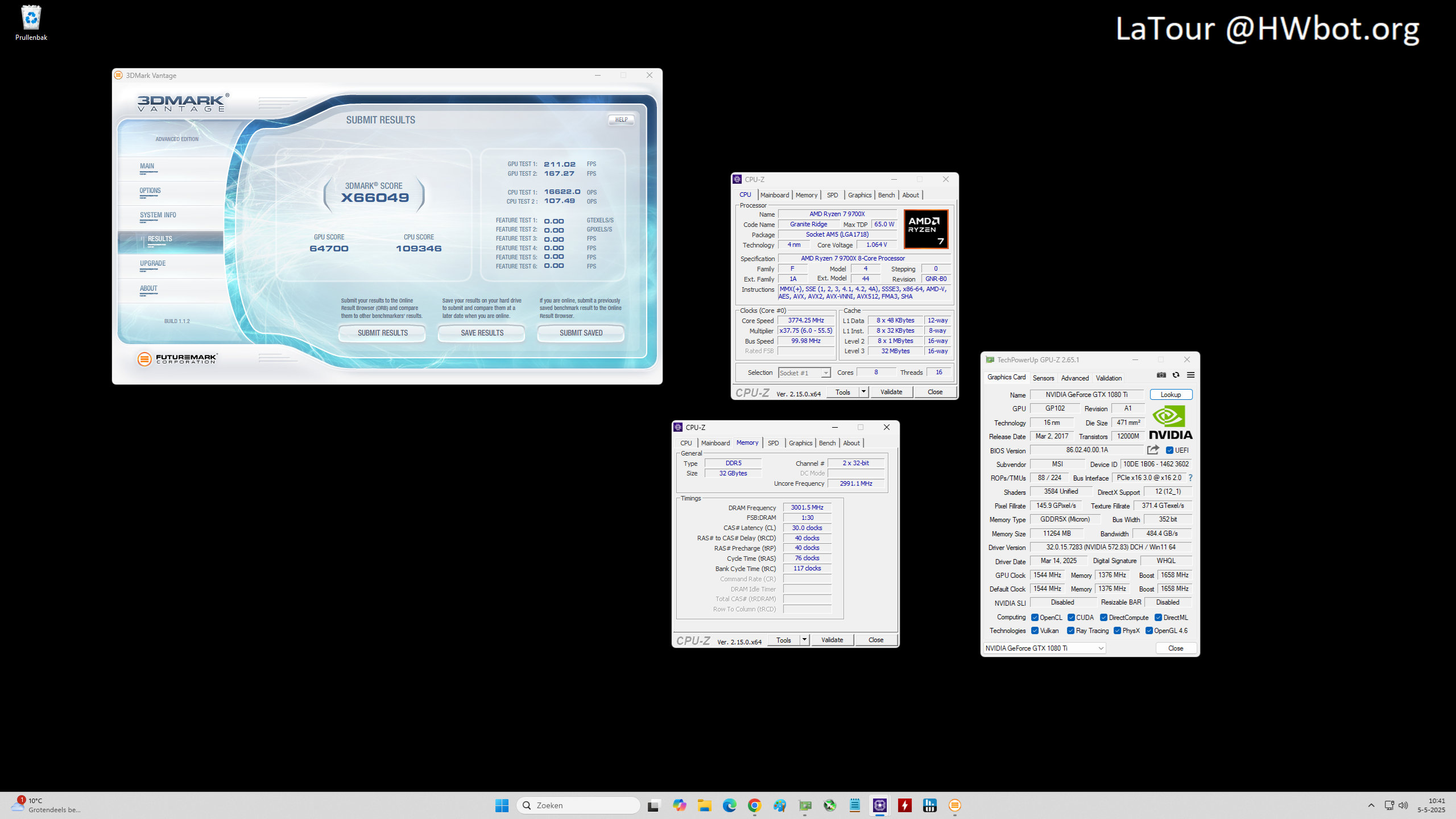Open green globe taskbar icon
1456x819 pixels.
[830, 805]
